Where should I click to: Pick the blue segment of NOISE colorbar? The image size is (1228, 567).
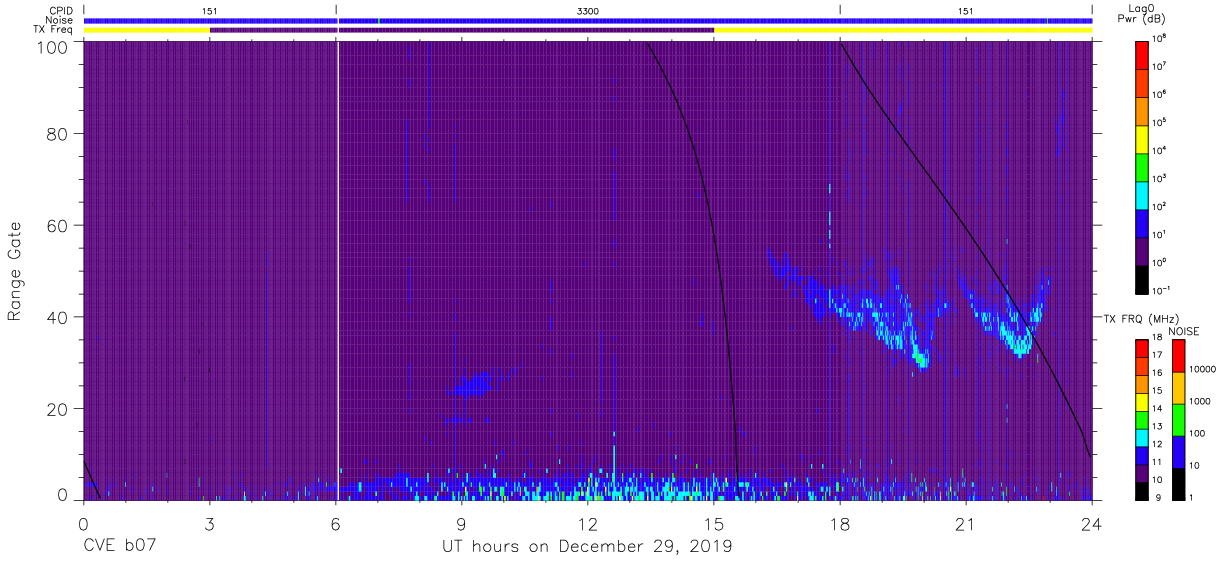point(1177,450)
